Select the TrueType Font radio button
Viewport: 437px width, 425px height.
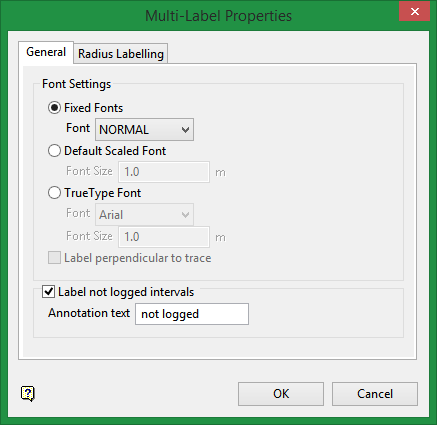tap(54, 193)
